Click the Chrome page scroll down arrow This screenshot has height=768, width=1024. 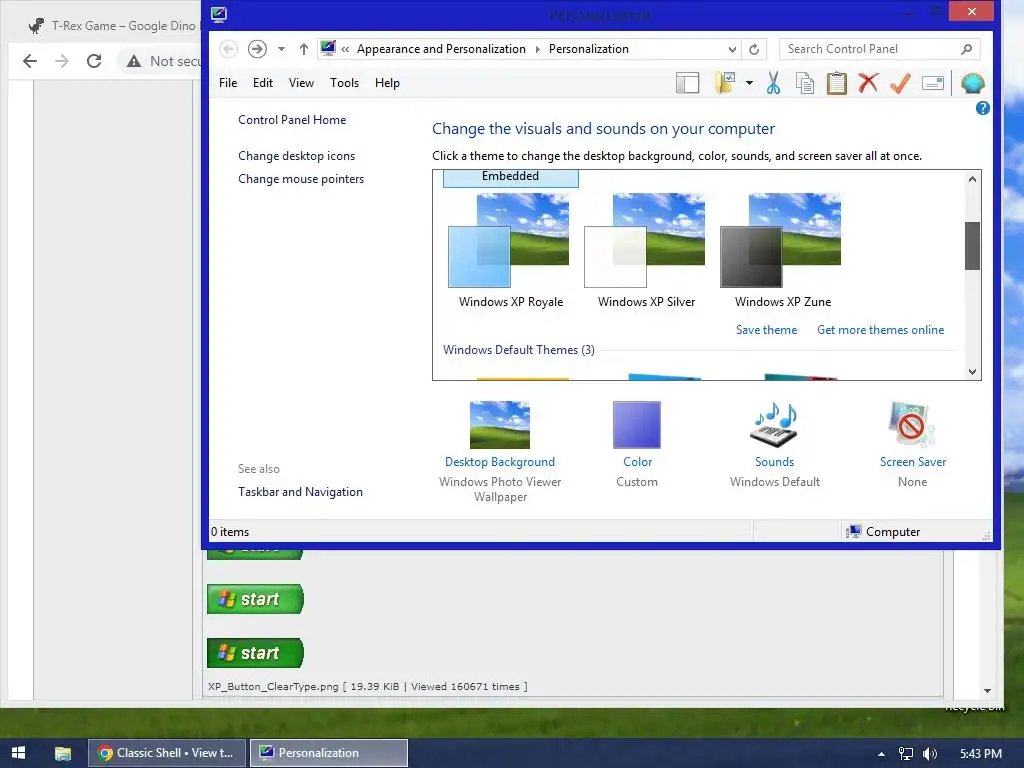pyautogui.click(x=987, y=690)
